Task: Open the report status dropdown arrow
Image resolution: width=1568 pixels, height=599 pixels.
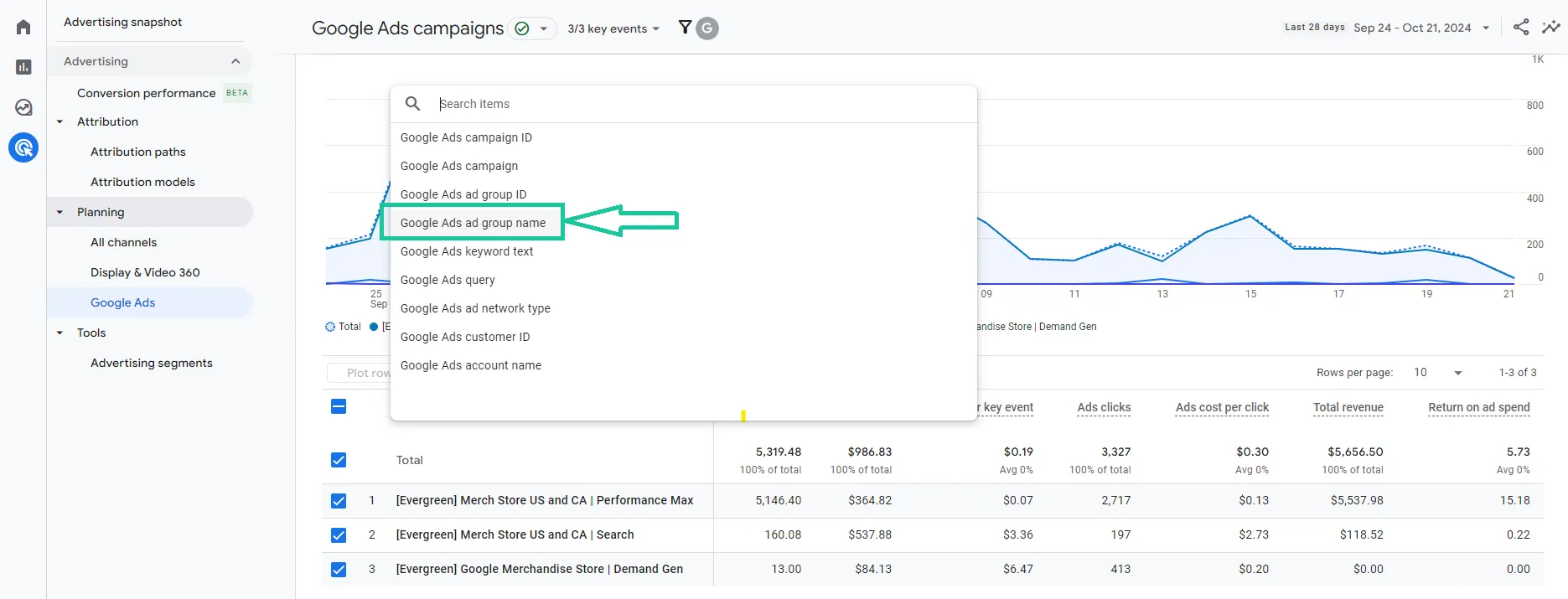Action: click(543, 28)
